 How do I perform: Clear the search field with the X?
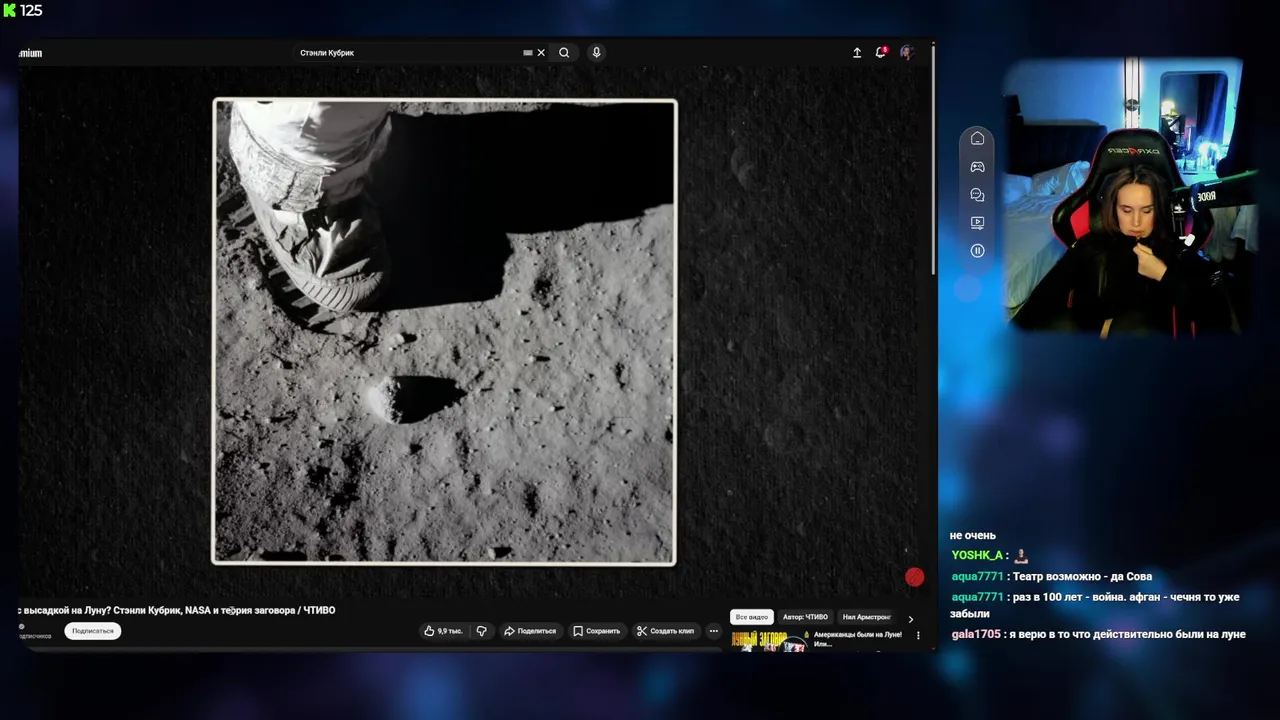(541, 53)
